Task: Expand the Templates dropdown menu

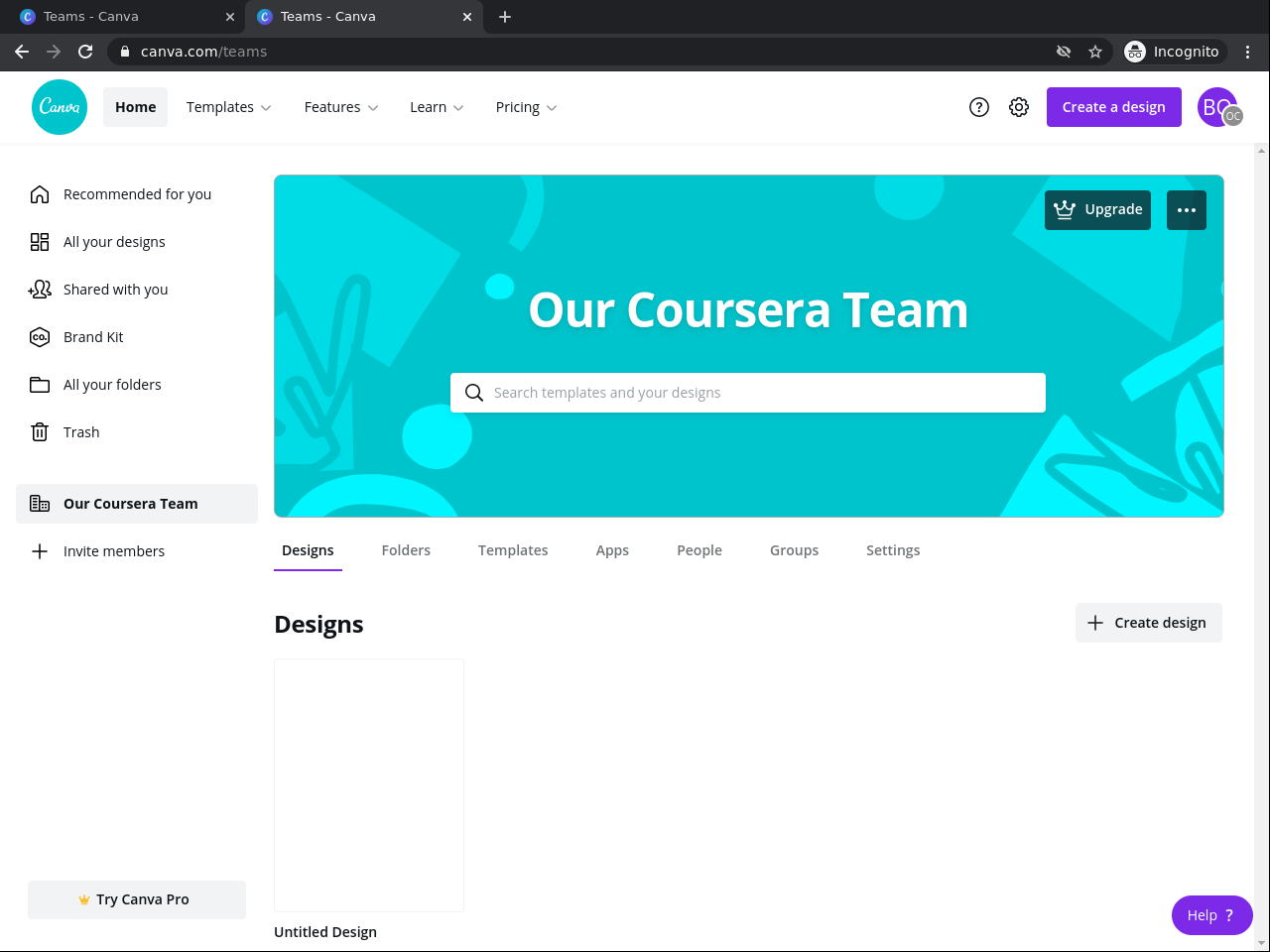Action: pyautogui.click(x=229, y=107)
